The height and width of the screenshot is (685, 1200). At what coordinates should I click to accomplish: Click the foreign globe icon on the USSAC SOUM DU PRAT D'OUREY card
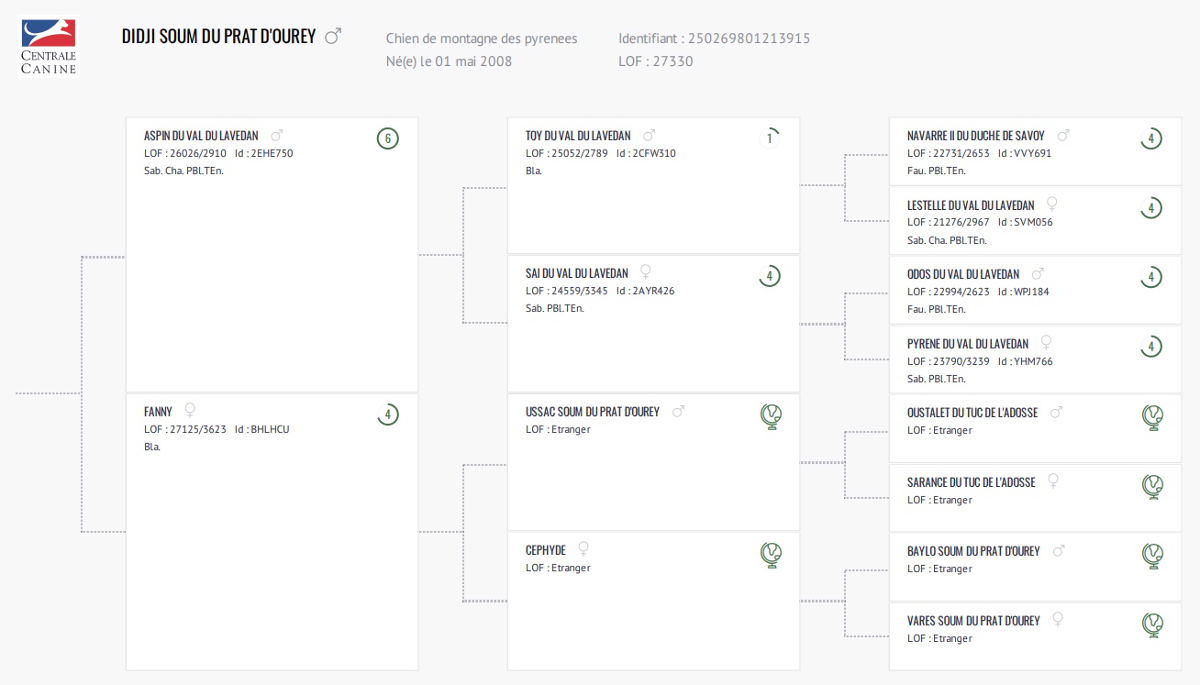click(x=770, y=416)
